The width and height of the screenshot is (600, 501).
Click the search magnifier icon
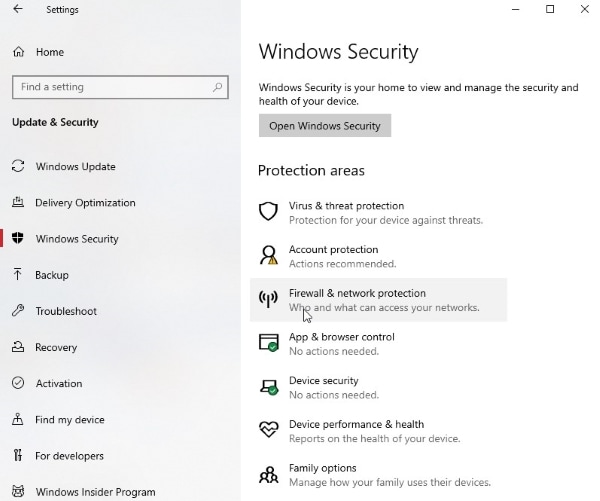pos(218,87)
